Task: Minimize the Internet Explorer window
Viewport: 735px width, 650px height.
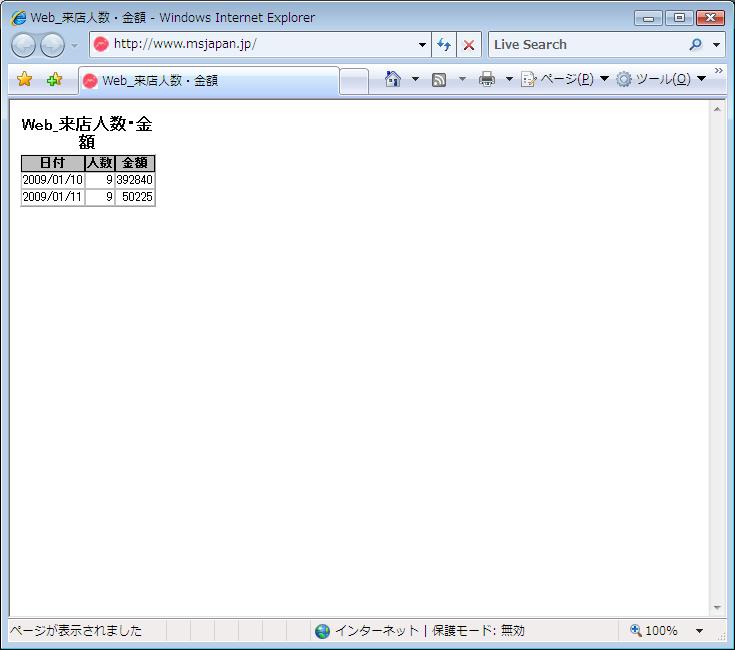Action: [648, 18]
